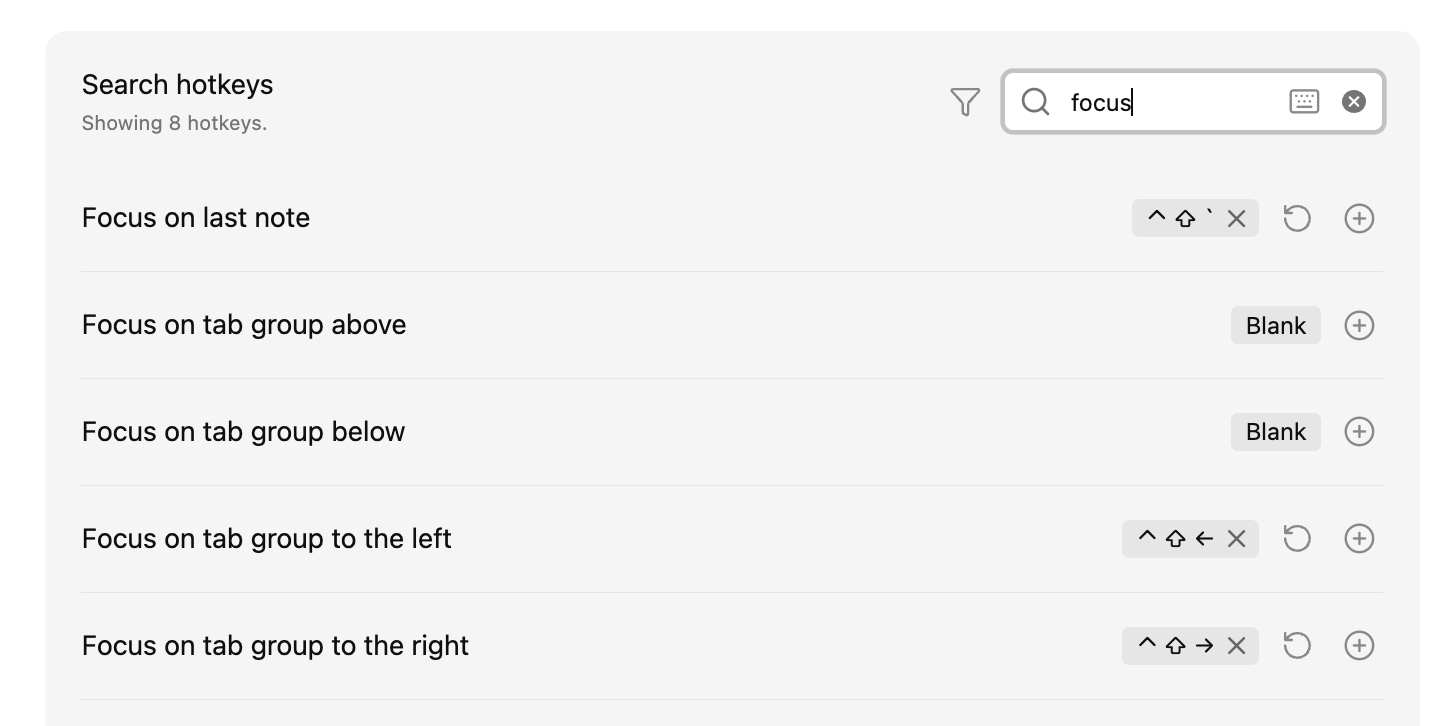The image size is (1452, 726).
Task: Remove hotkey for tab group to the left
Action: [x=1237, y=539]
